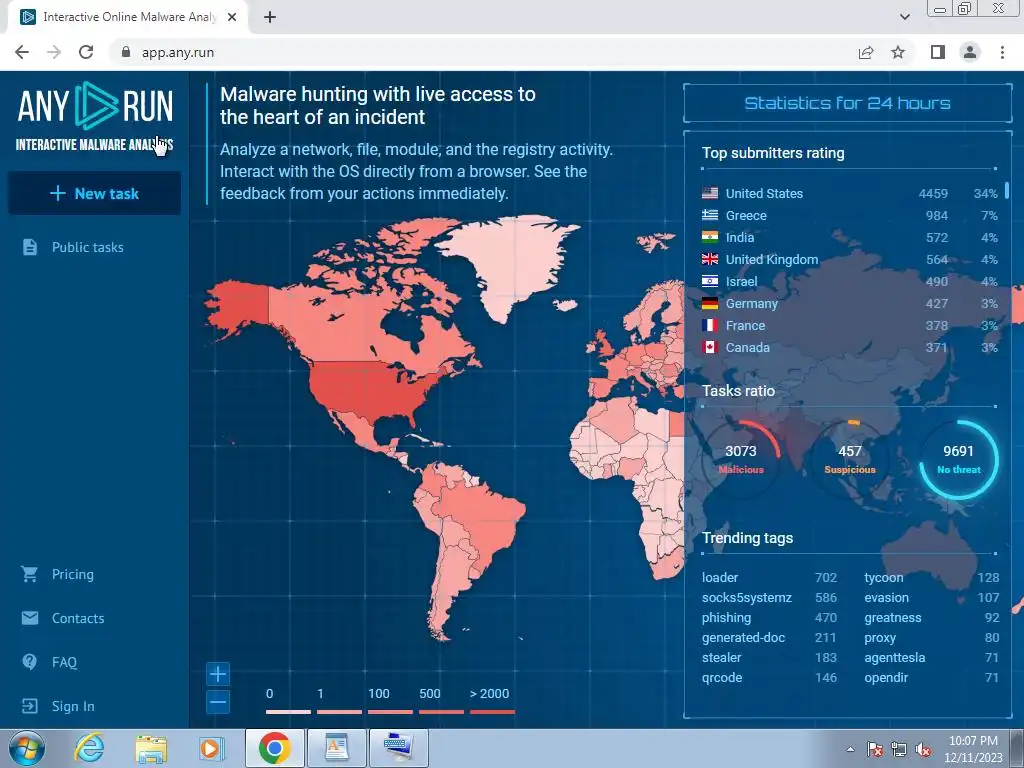Screen dimensions: 1024x768
Task: Select United Kingdom in submitters list
Action: coord(849,259)
